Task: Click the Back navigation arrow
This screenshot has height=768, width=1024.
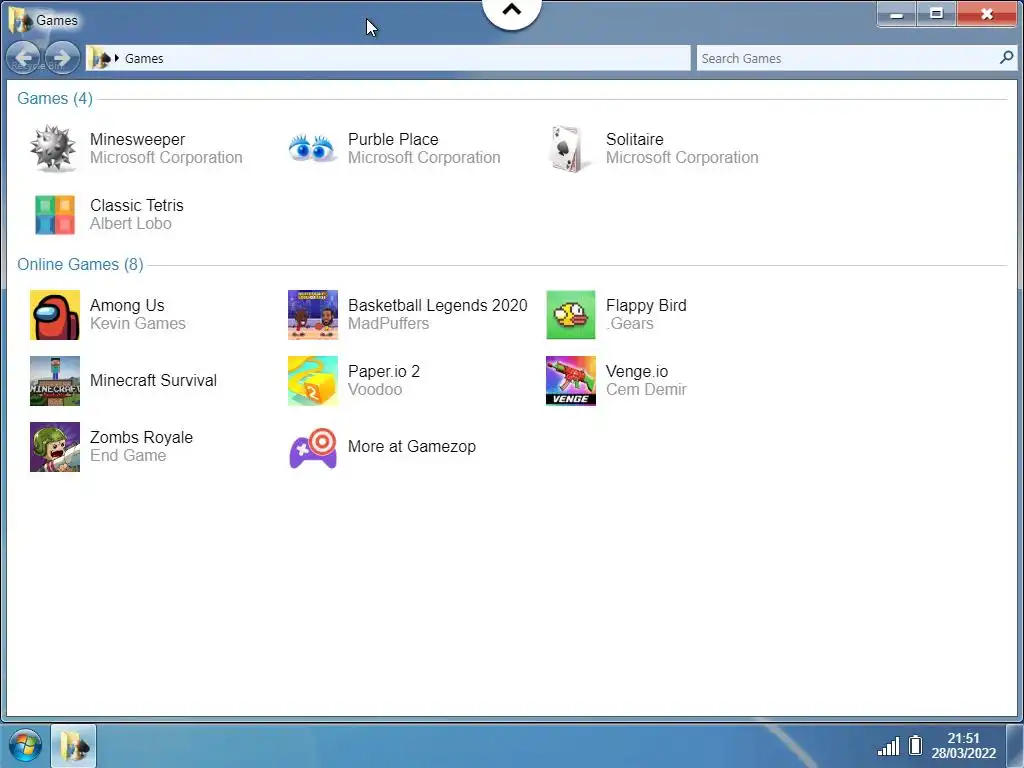Action: click(x=24, y=58)
